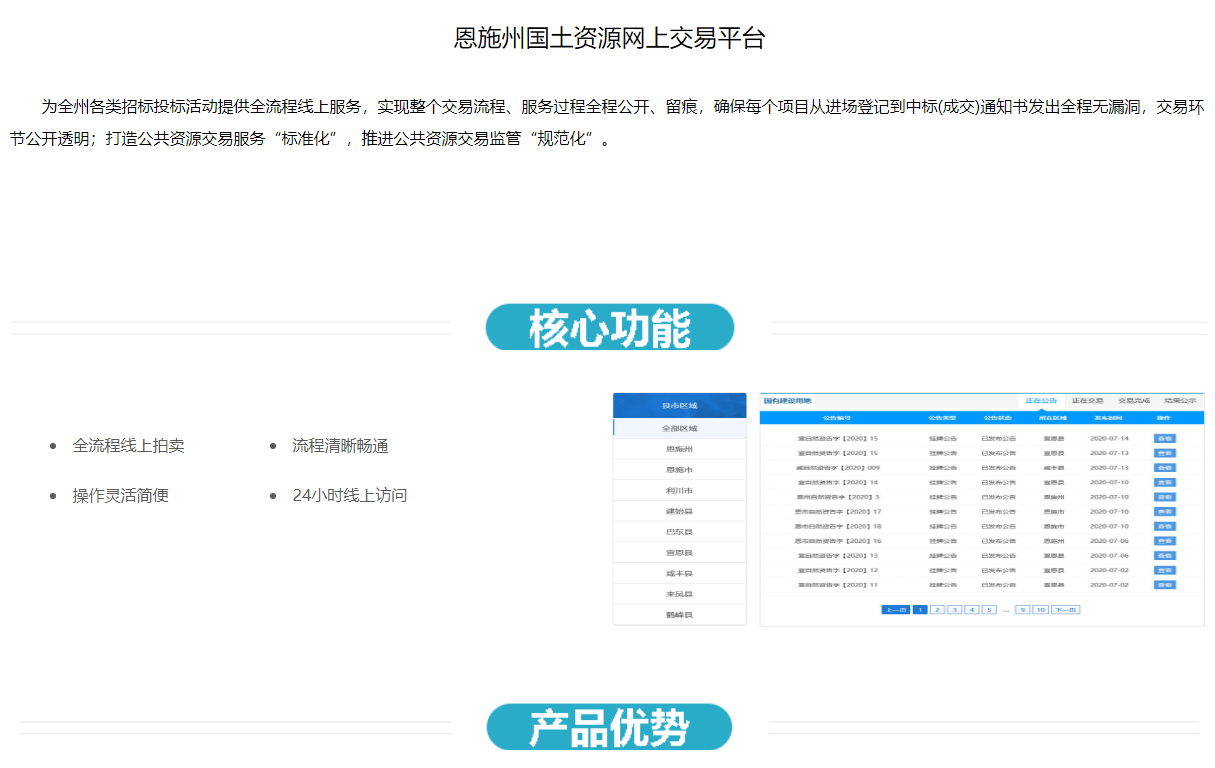The image size is (1215, 768).
Task: Click 查看 for the 2020-07-14 announcement
Action: coord(1164,438)
